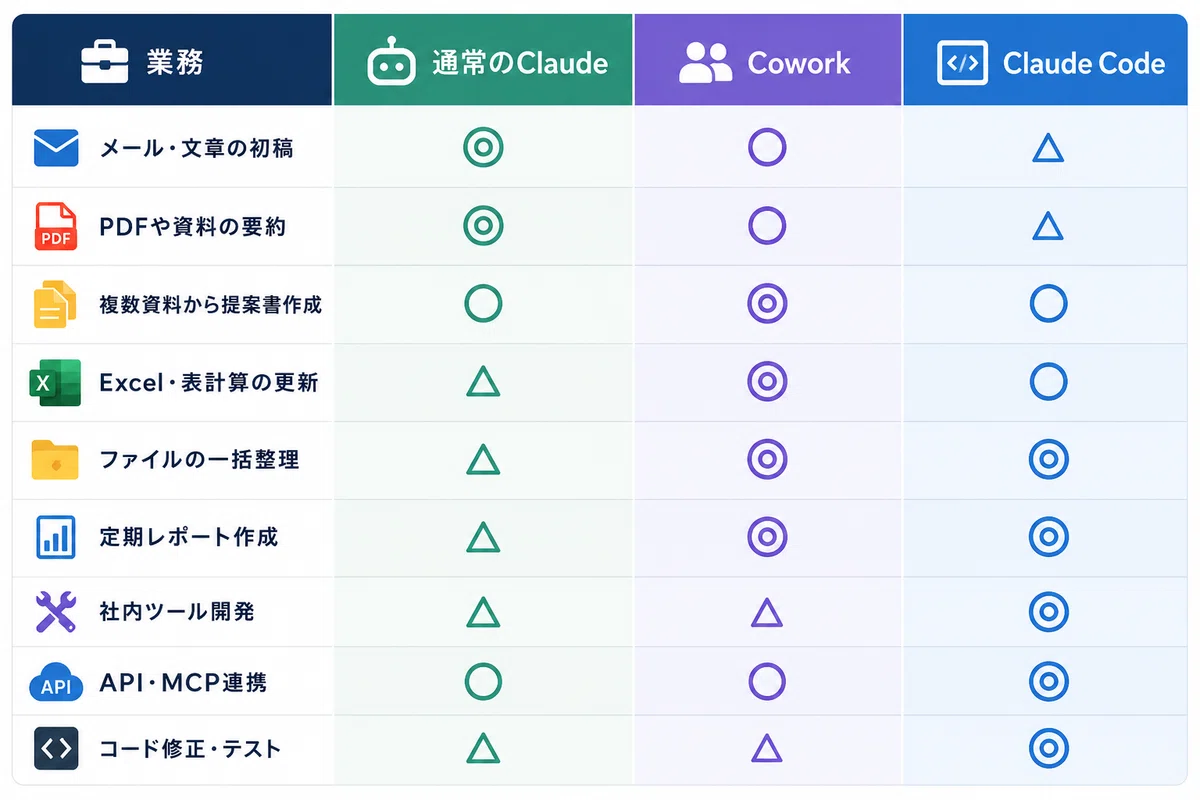Click the green Excel icon
The height and width of the screenshot is (800, 1200).
click(56, 382)
